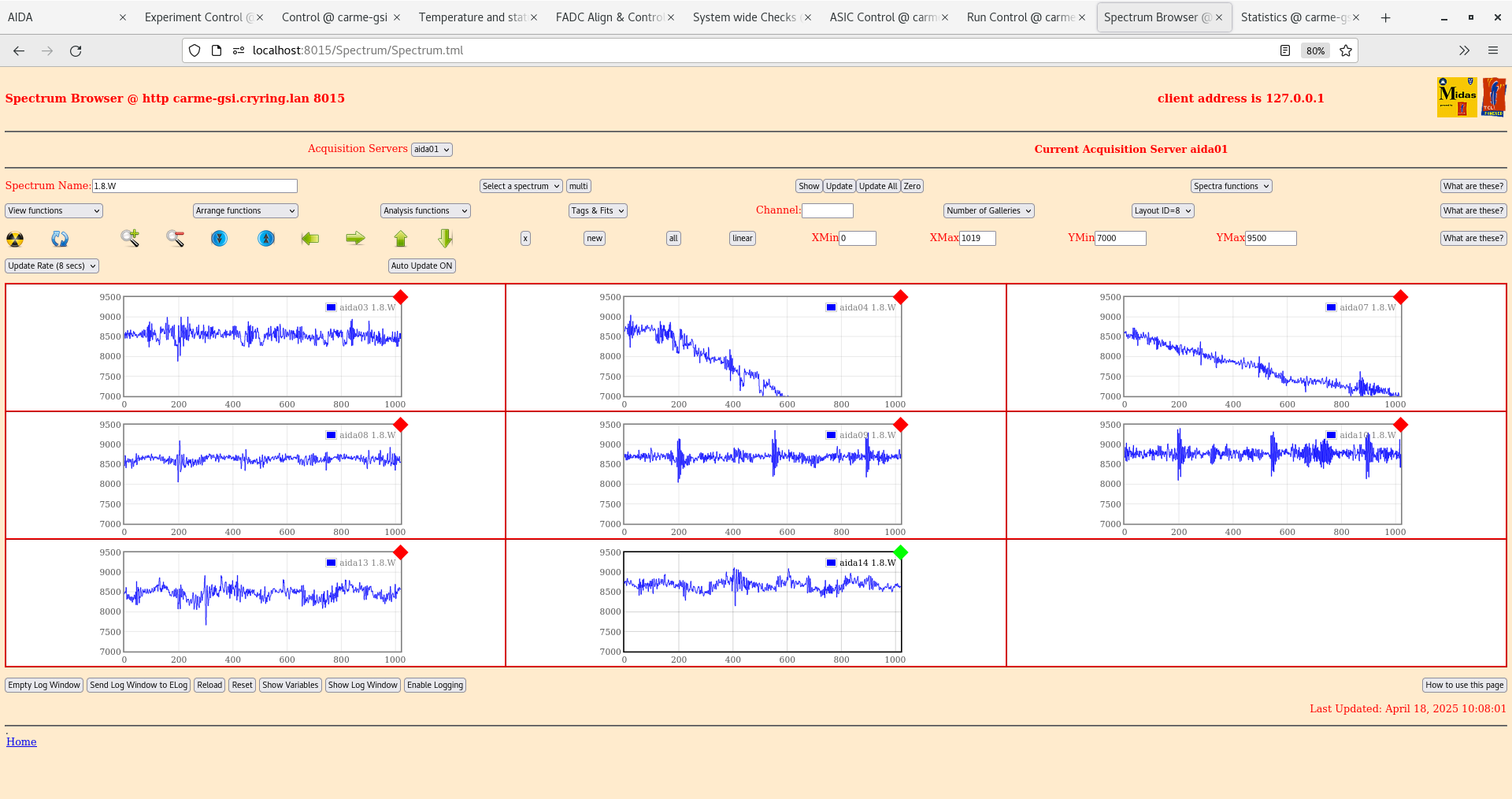Click the green left arrow icon
The height and width of the screenshot is (799, 1512).
pos(310,238)
